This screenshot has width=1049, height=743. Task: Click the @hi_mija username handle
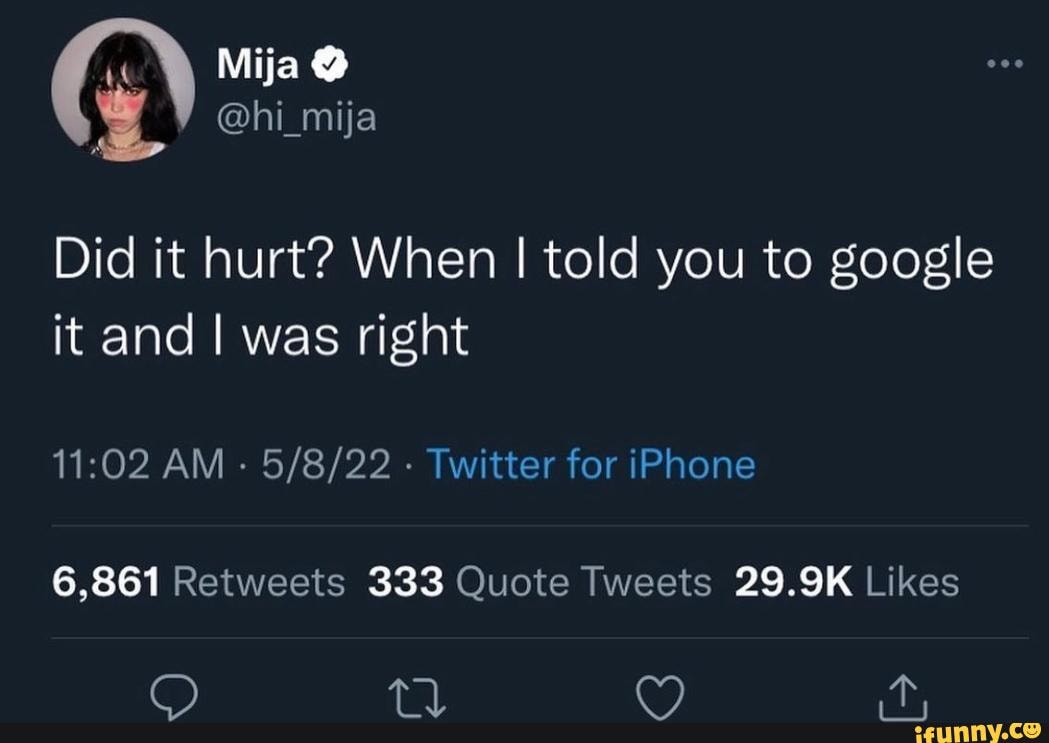click(297, 116)
